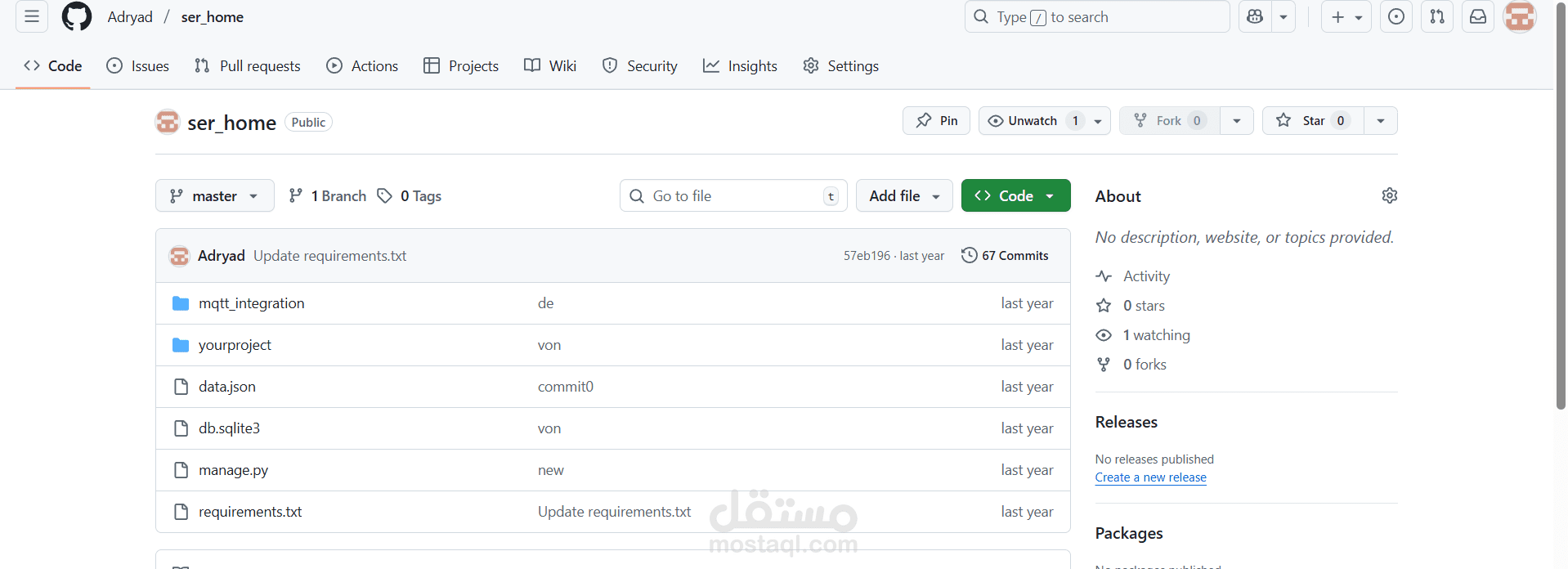Image resolution: width=1568 pixels, height=569 pixels.
Task: Star the ser_home repository
Action: (x=1313, y=121)
